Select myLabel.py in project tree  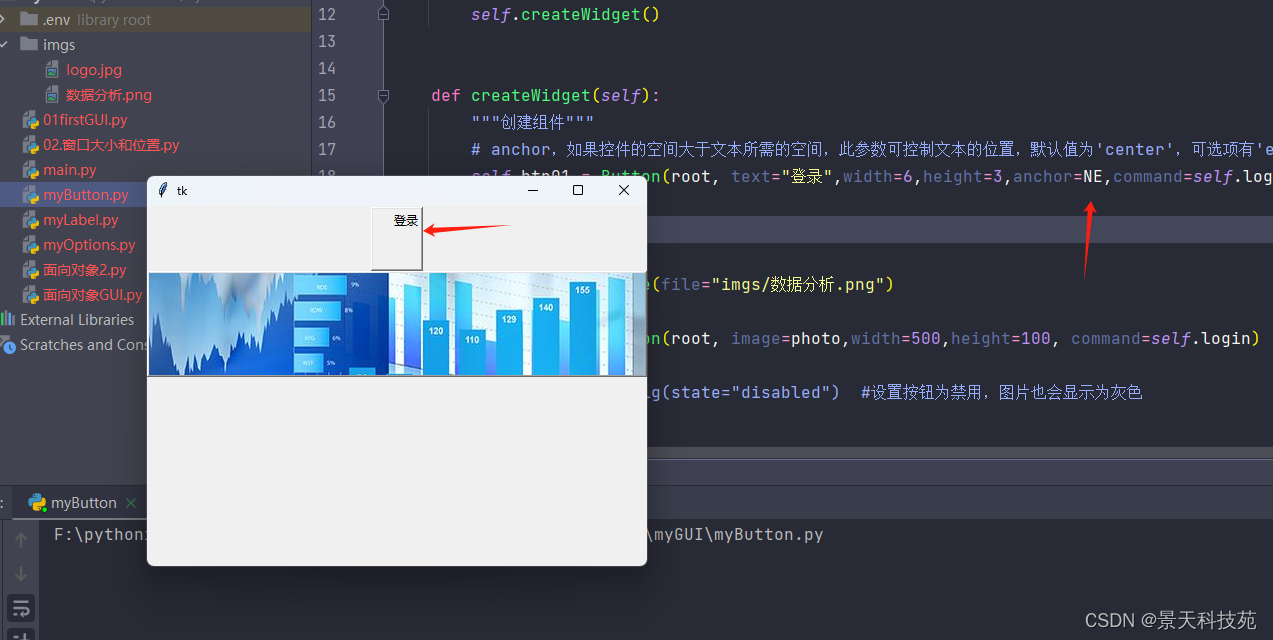tap(81, 220)
